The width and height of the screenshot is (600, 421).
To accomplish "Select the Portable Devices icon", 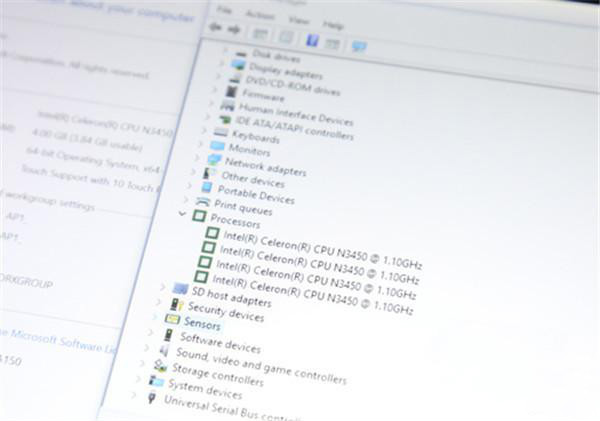I will [207, 187].
